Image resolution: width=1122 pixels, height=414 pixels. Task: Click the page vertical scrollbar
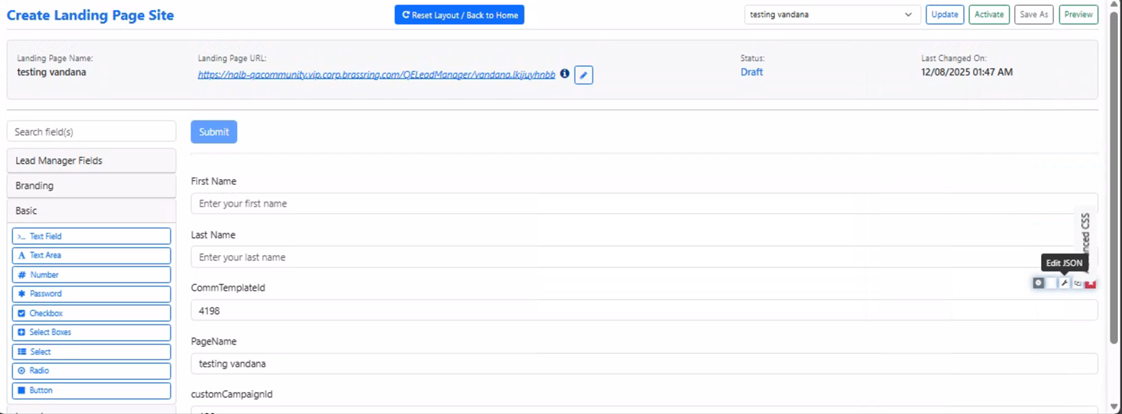1115,200
